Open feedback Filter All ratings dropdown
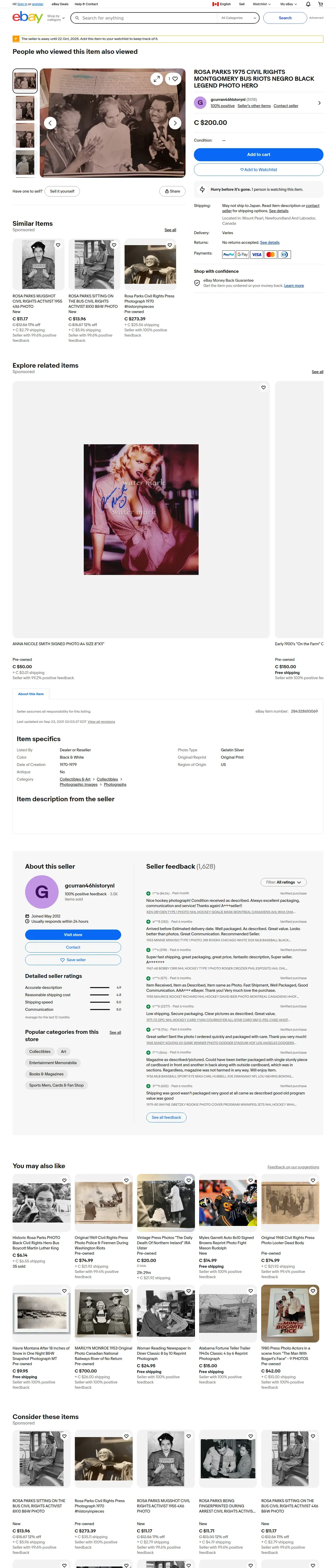This screenshot has width=336, height=1568. pos(284,882)
